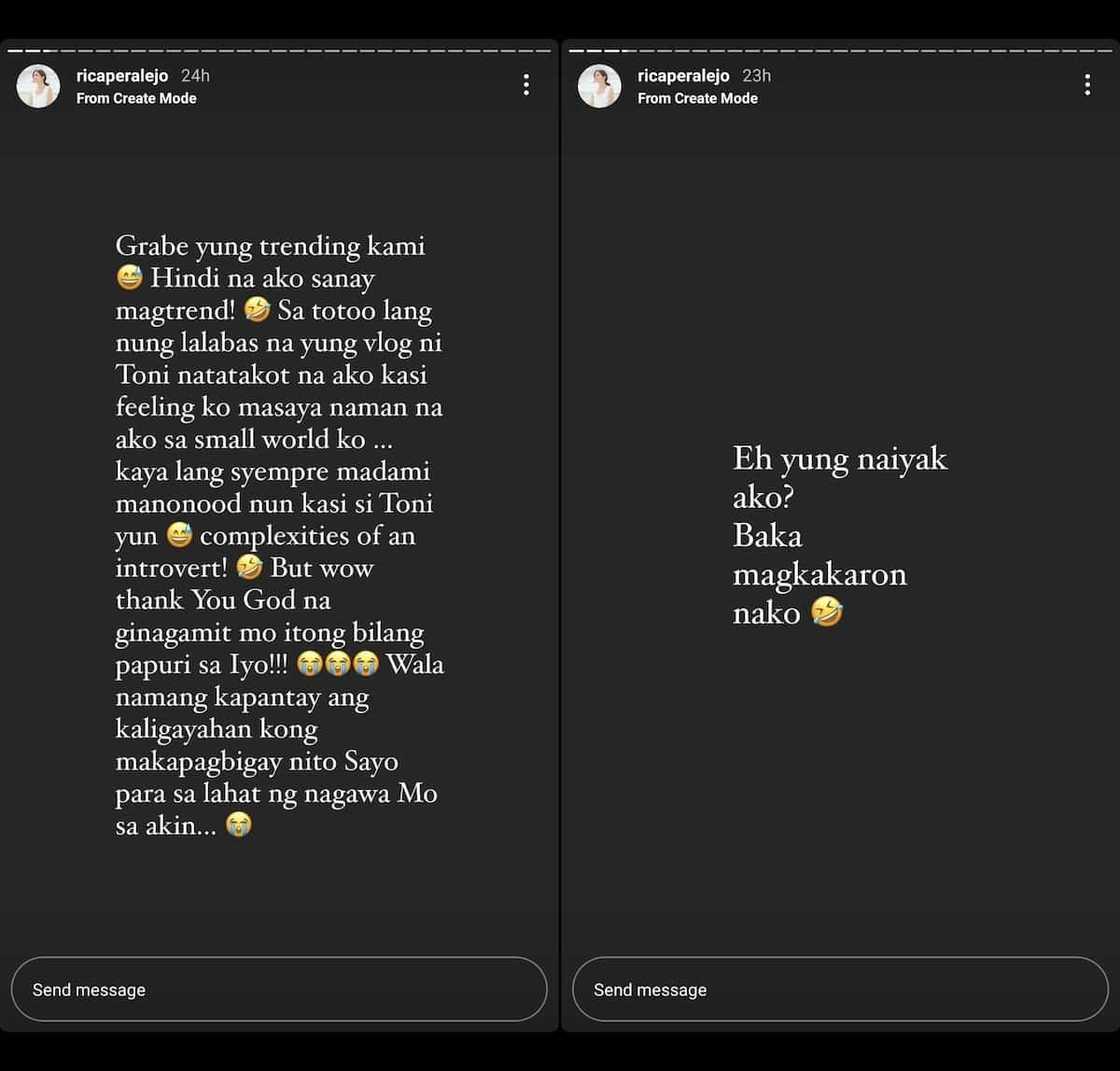1120x1071 pixels.
Task: Tap the progress bar on the 23h story
Action: tap(840, 51)
